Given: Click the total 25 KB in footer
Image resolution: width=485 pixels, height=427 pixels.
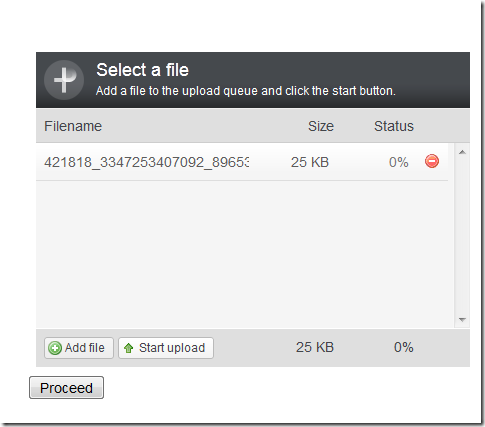Looking at the screenshot, I should 315,347.
